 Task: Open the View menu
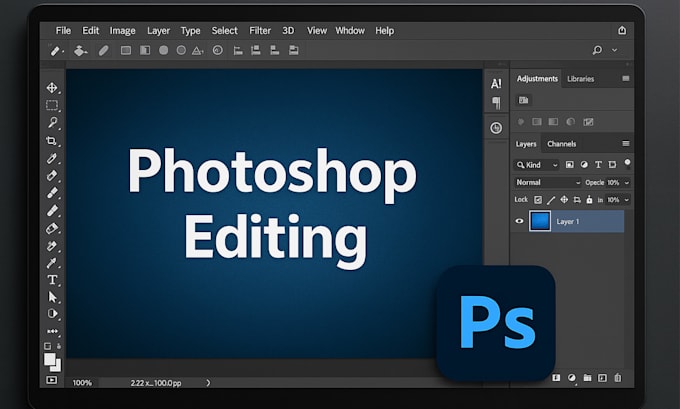click(317, 30)
